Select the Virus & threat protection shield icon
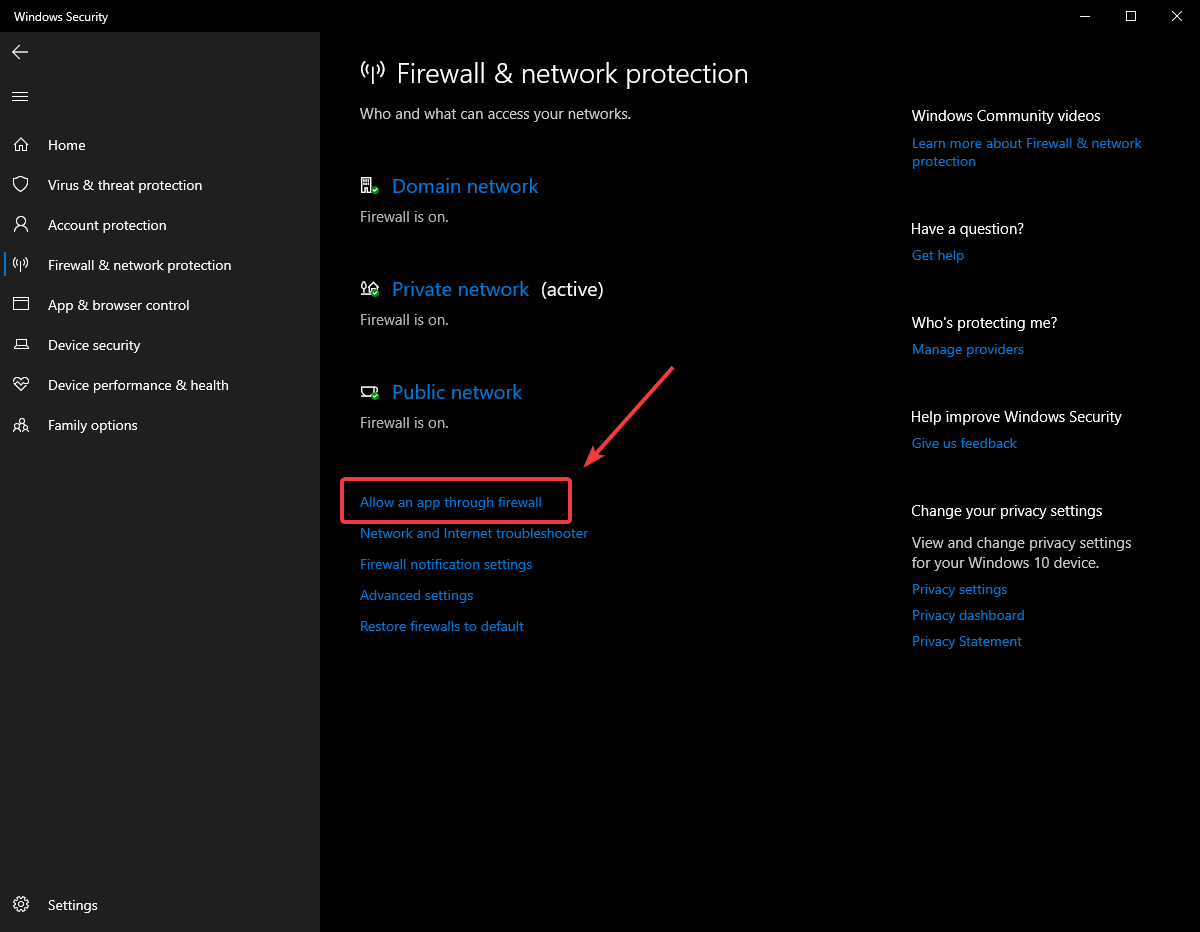Viewport: 1200px width, 932px height. click(21, 184)
